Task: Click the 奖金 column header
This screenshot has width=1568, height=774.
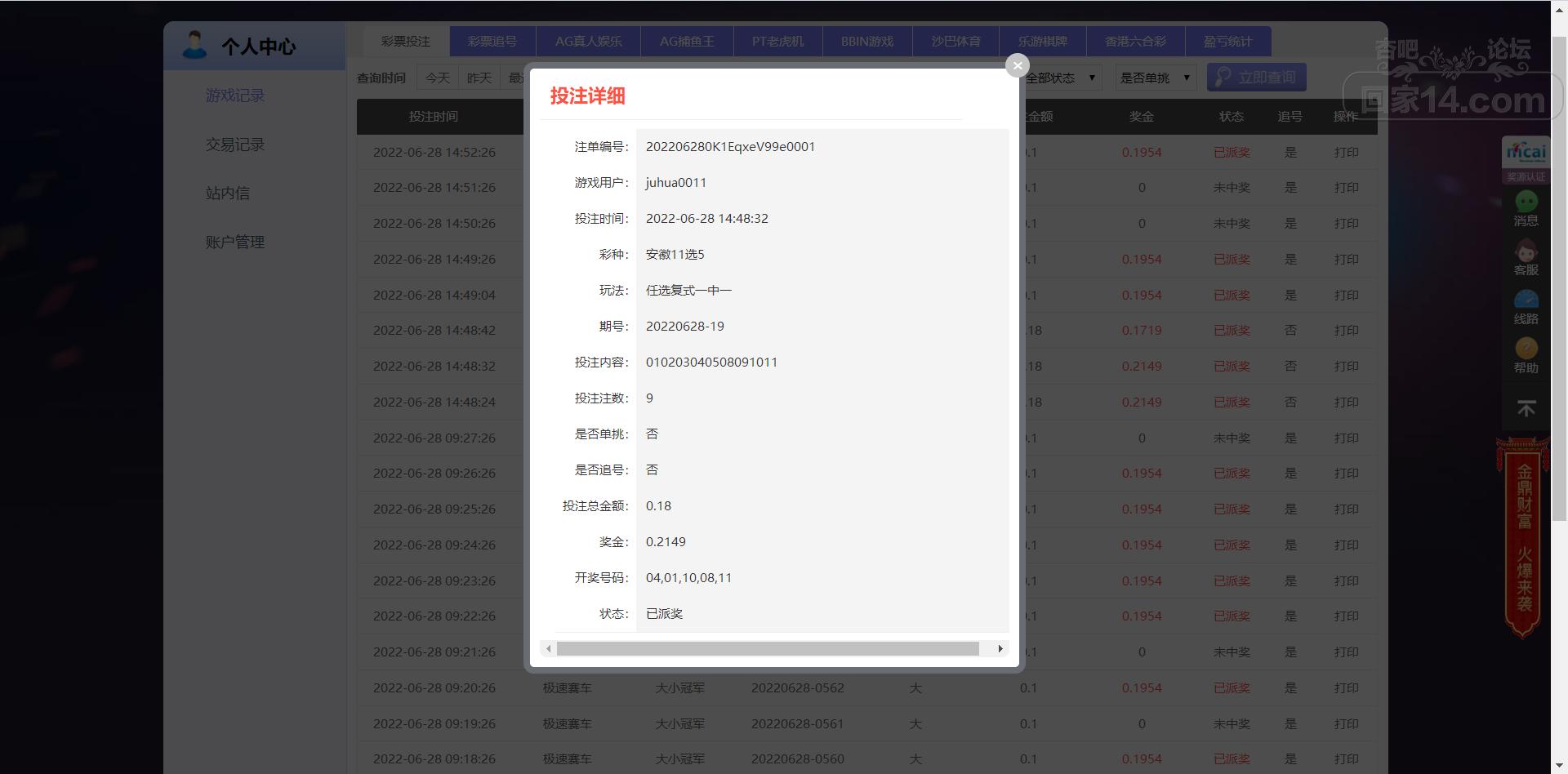Action: pyautogui.click(x=1142, y=117)
